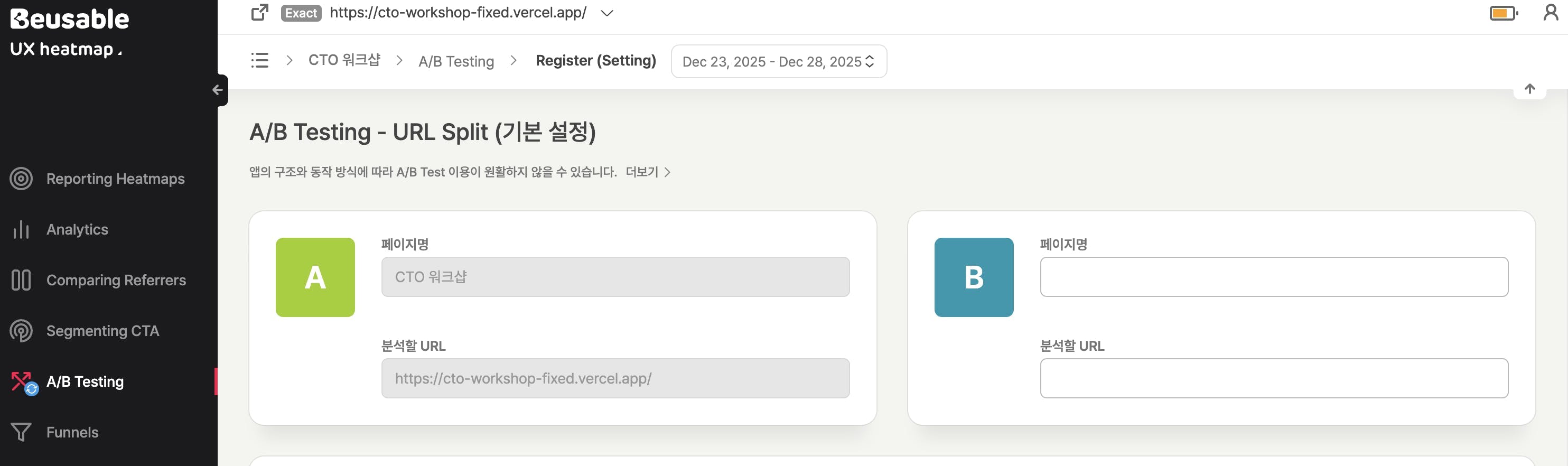Go to the A/B Testing breadcrumb
This screenshot has width=1568, height=466.
456,61
